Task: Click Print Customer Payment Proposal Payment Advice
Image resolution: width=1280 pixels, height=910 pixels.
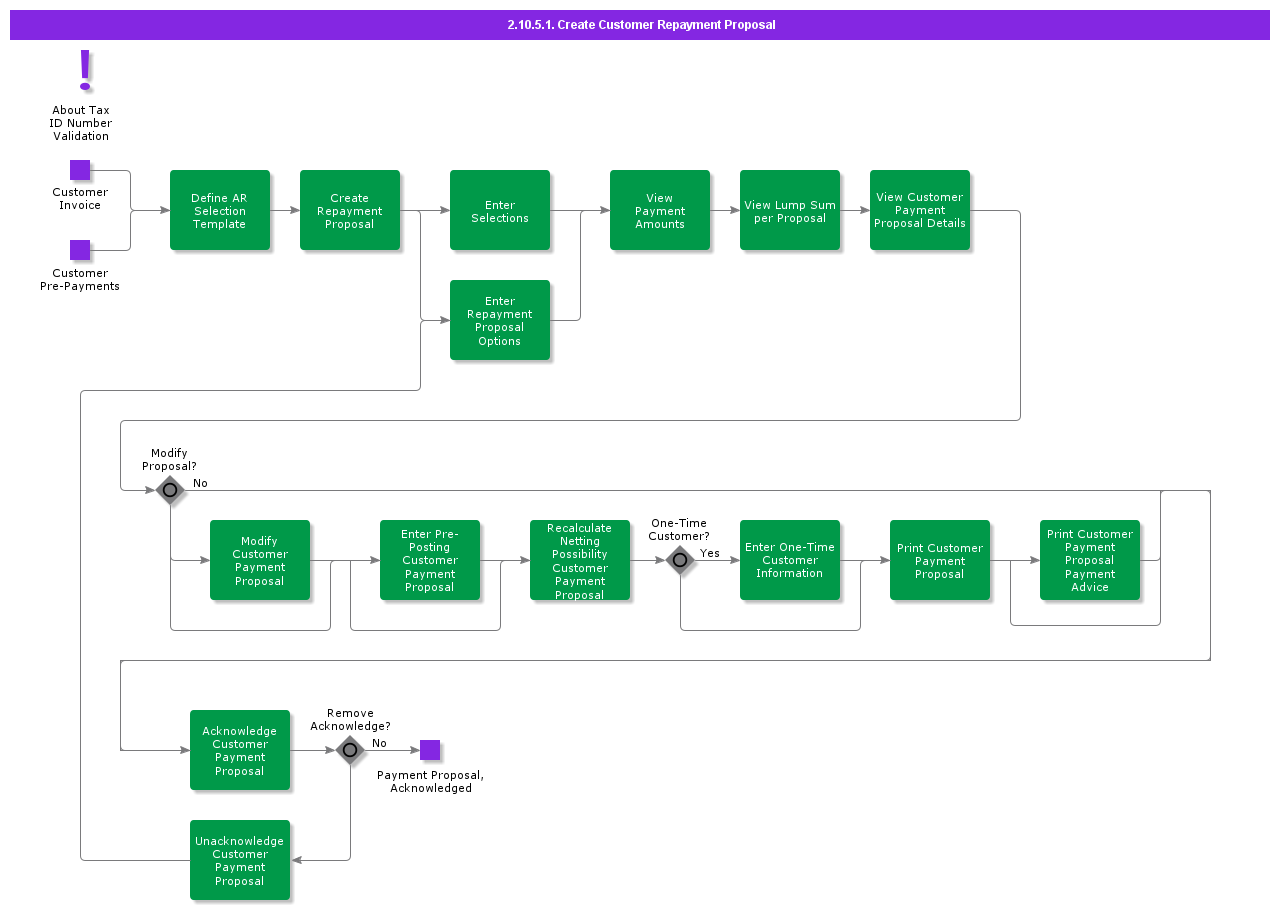Action: point(1090,560)
